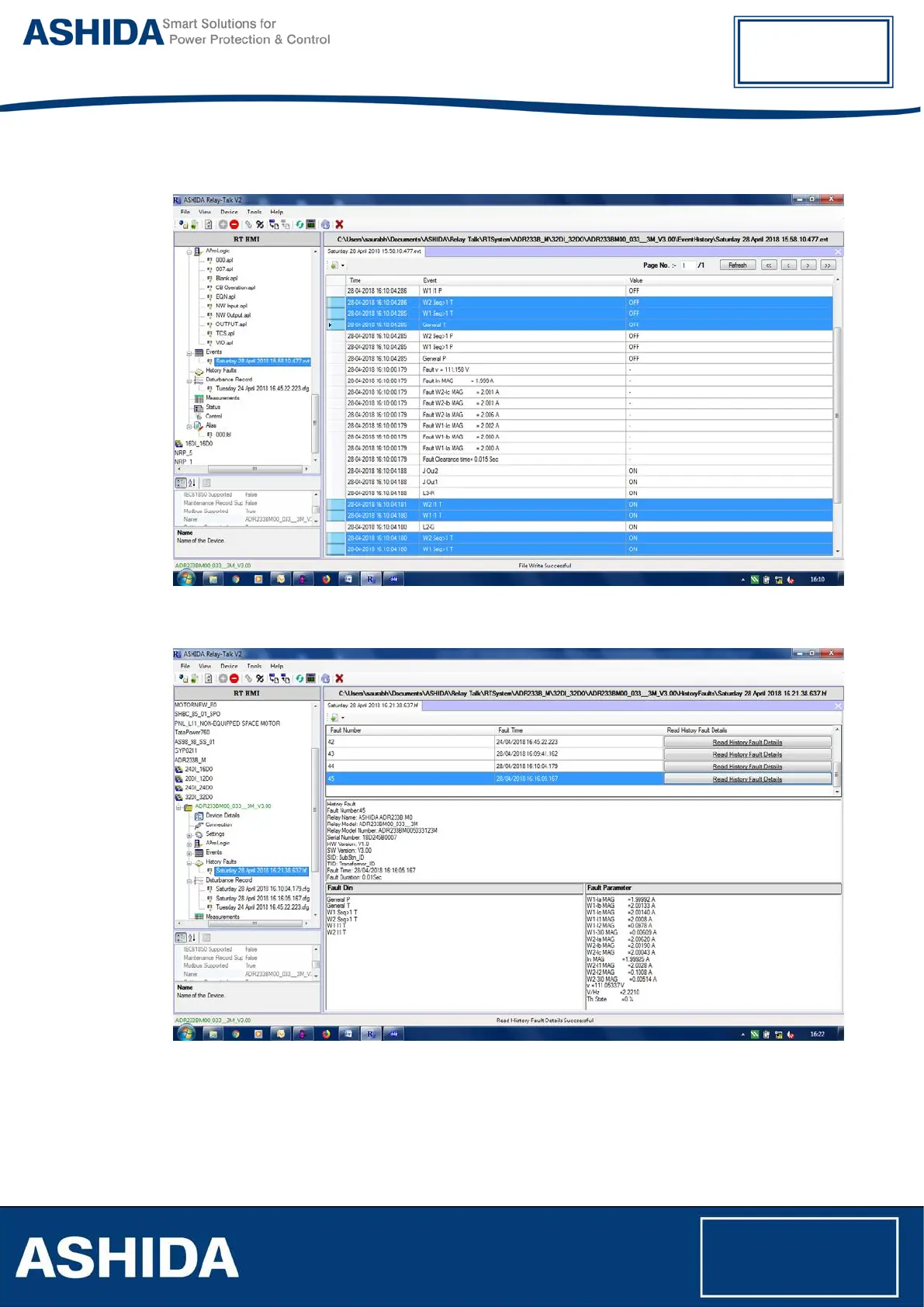
Task: Open File menu in upper Relay-Talk window
Action: (185, 212)
